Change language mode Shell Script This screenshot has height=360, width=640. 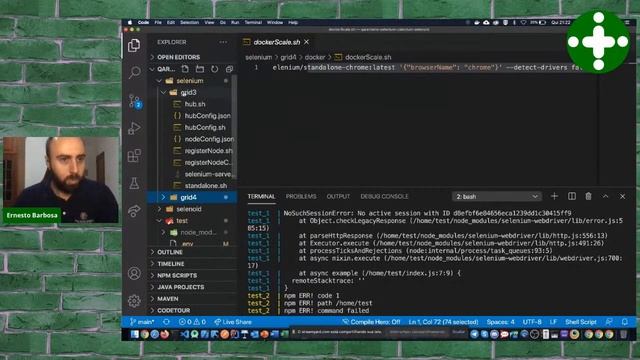click(x=580, y=322)
